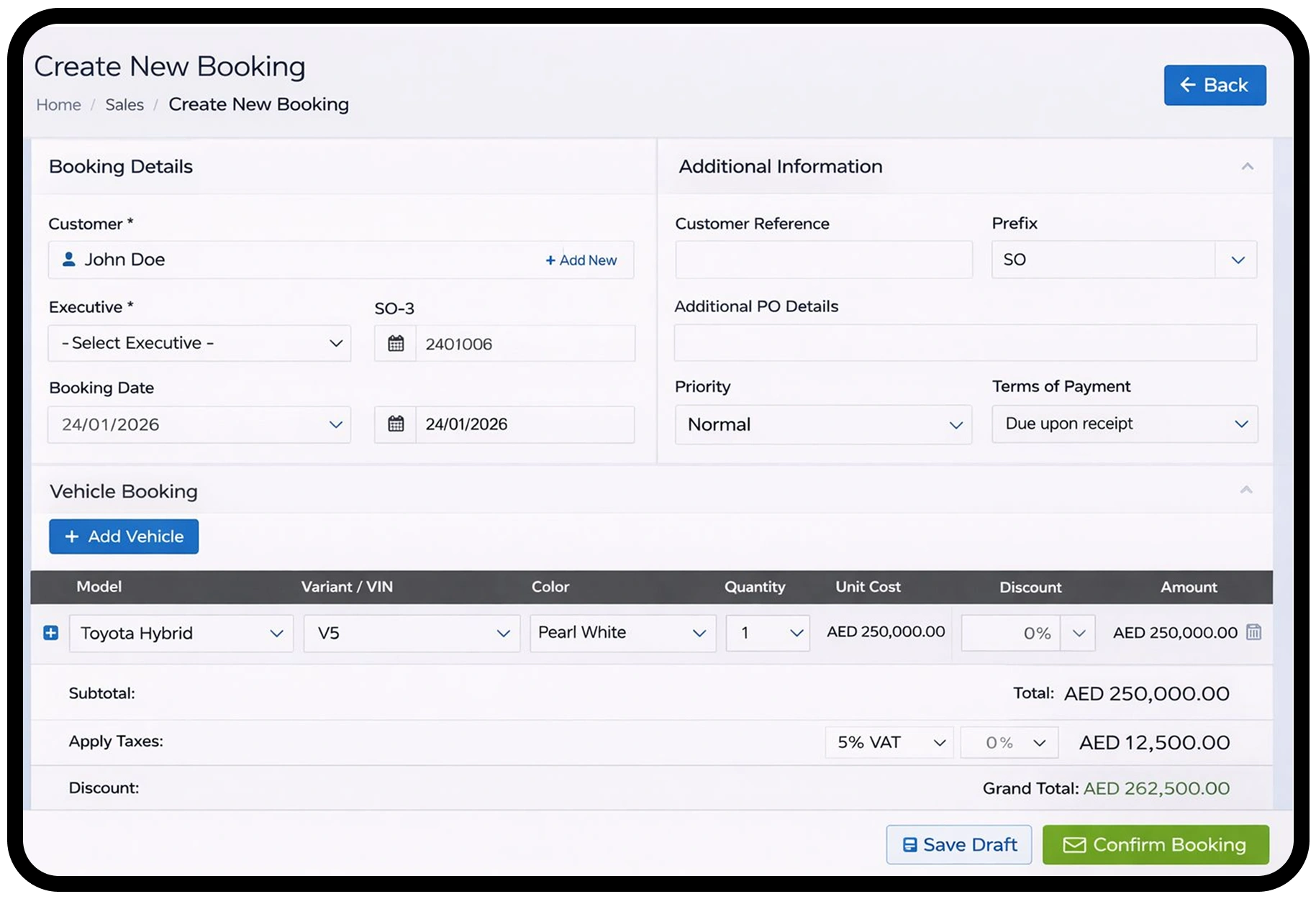
Task: Open the 5% VAT tax dropdown
Action: (x=889, y=742)
